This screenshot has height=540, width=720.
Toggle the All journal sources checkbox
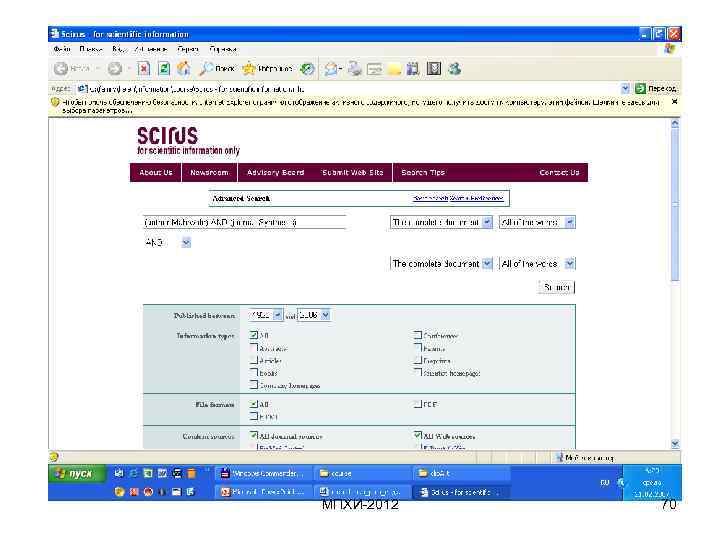pos(254,435)
